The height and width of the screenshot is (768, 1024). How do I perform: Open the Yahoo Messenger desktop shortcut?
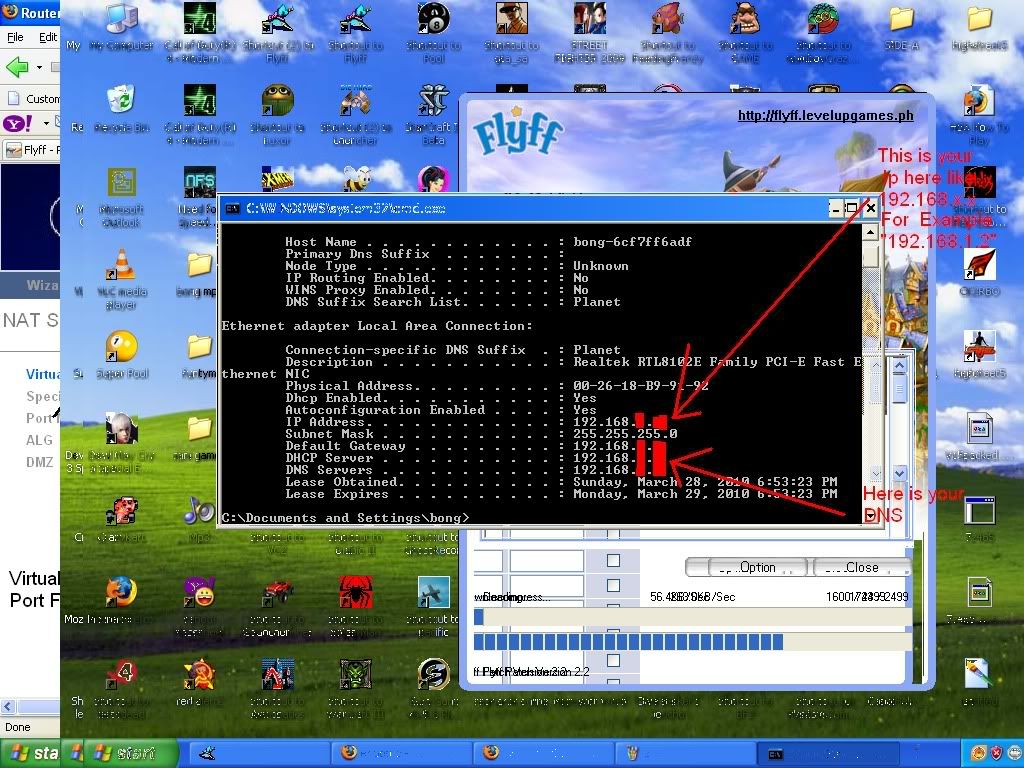click(200, 593)
